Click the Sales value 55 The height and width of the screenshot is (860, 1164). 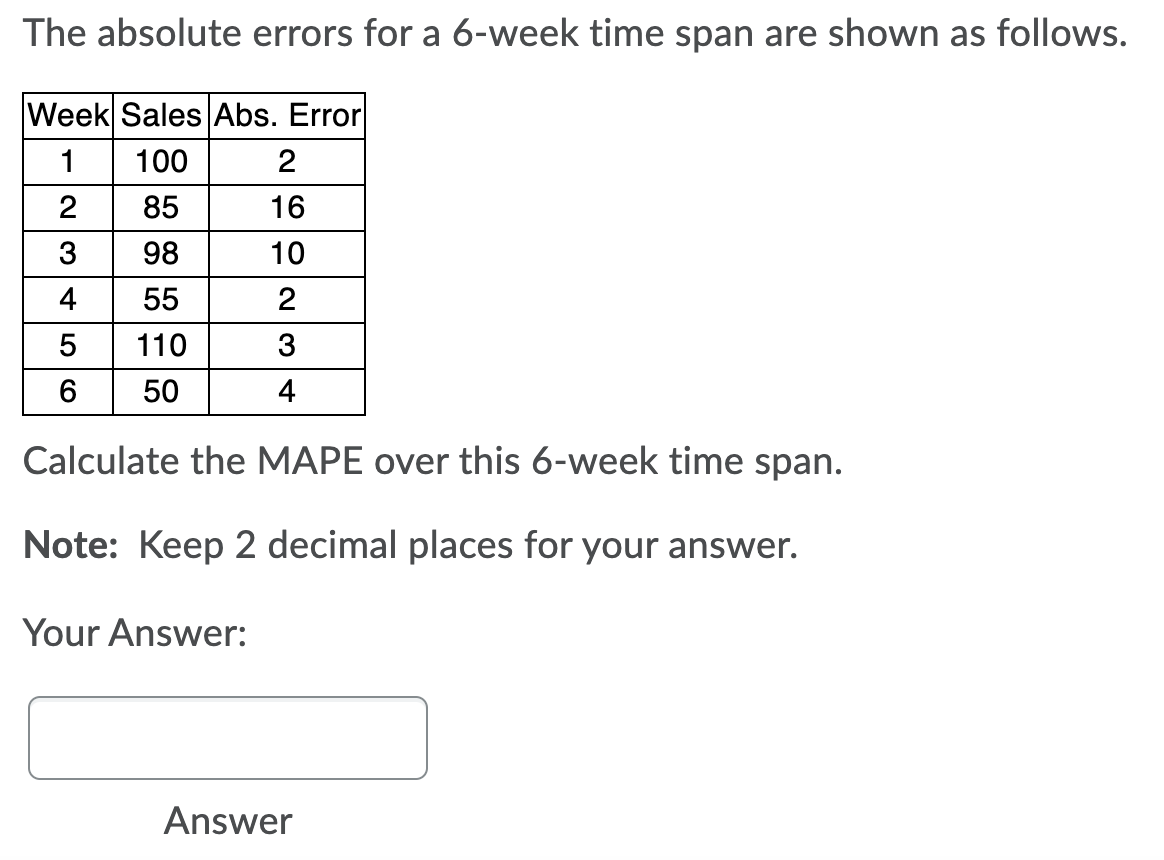click(159, 299)
